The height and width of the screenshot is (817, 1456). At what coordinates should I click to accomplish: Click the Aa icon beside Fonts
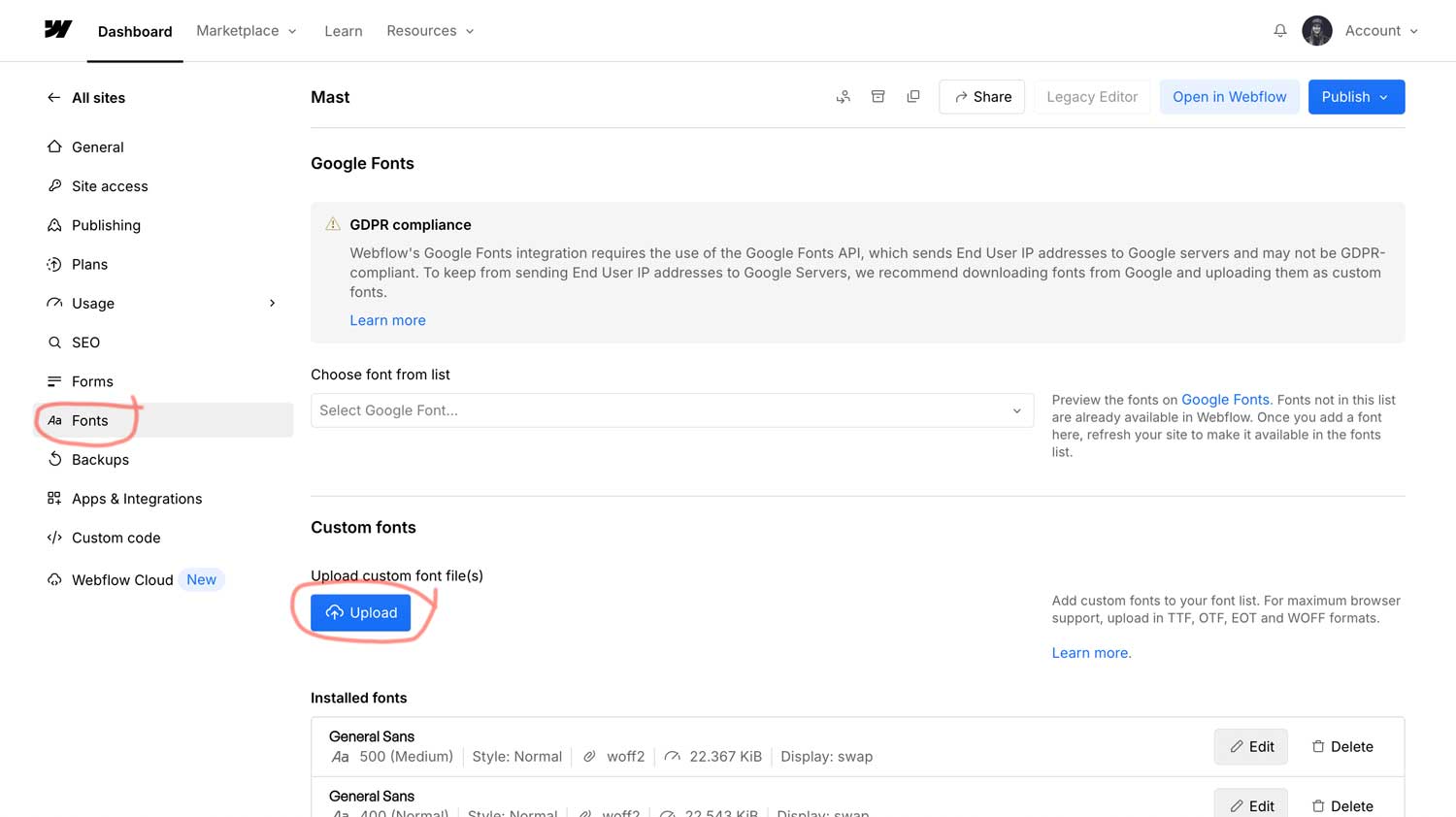54,420
